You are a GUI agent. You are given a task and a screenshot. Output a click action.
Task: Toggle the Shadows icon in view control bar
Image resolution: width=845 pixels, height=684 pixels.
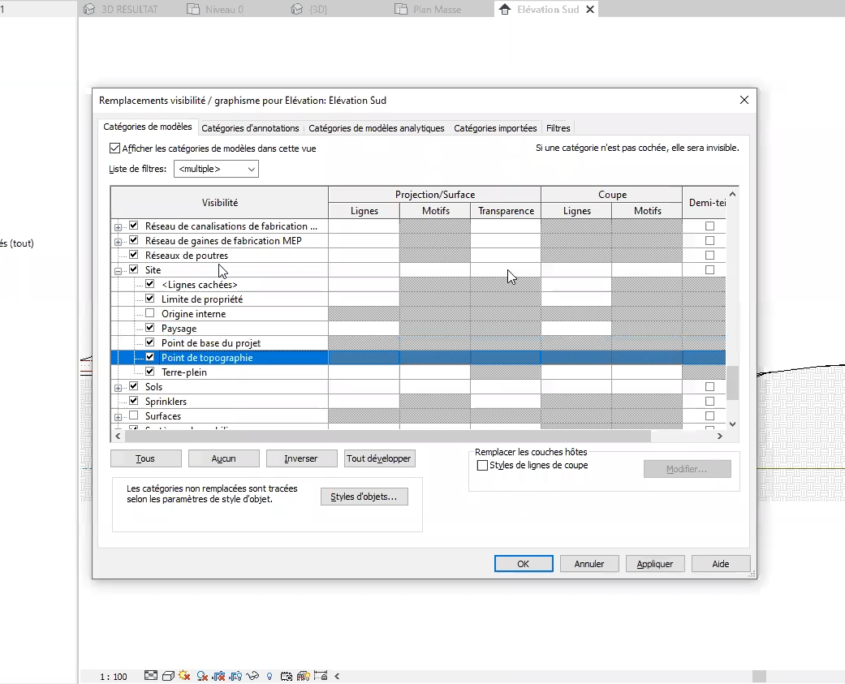[x=202, y=676]
